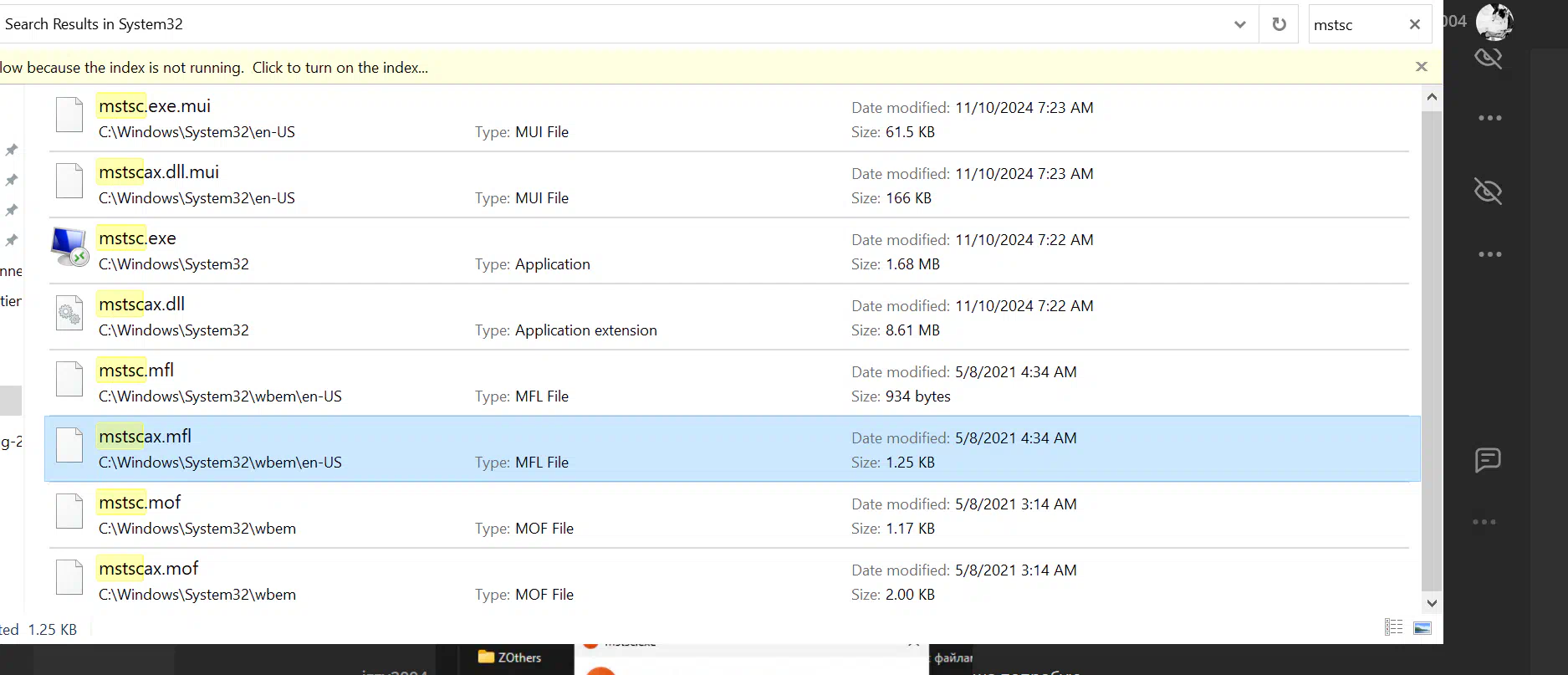
Task: Click the date modified of mstscax.mfl row
Action: 964,438
